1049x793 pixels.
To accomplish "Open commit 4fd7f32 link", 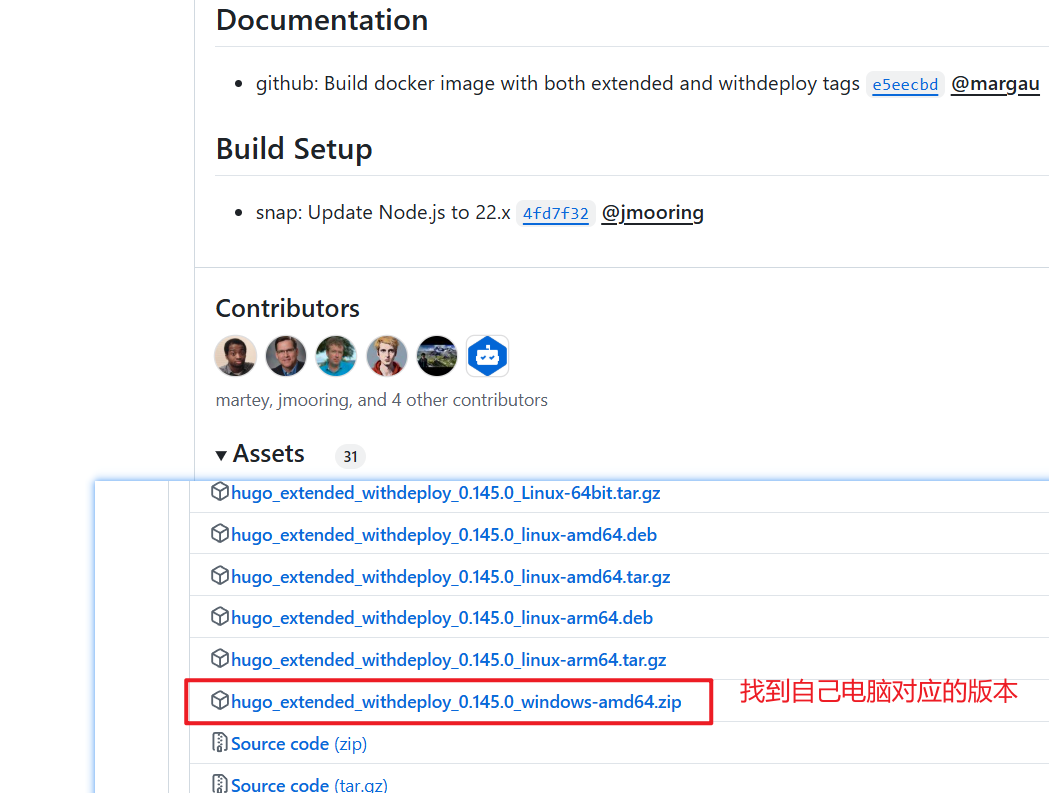I will pyautogui.click(x=556, y=214).
